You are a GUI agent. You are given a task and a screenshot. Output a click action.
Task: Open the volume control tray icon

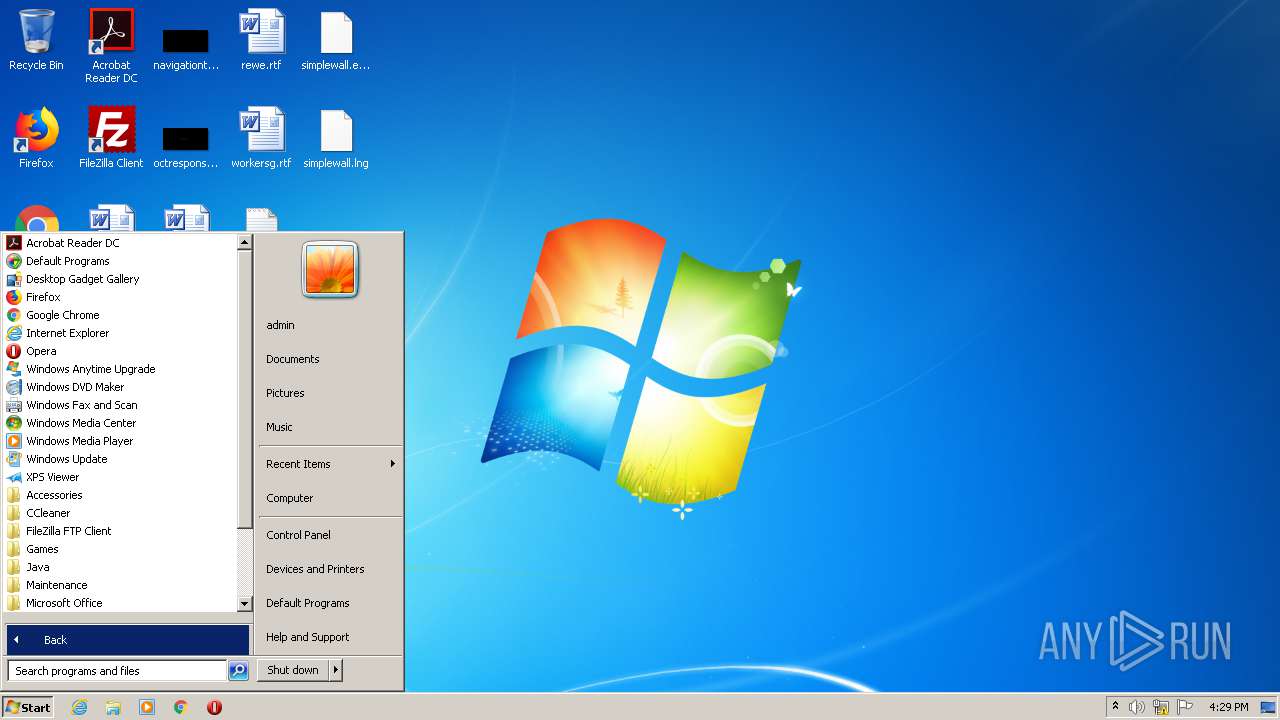click(x=1137, y=707)
